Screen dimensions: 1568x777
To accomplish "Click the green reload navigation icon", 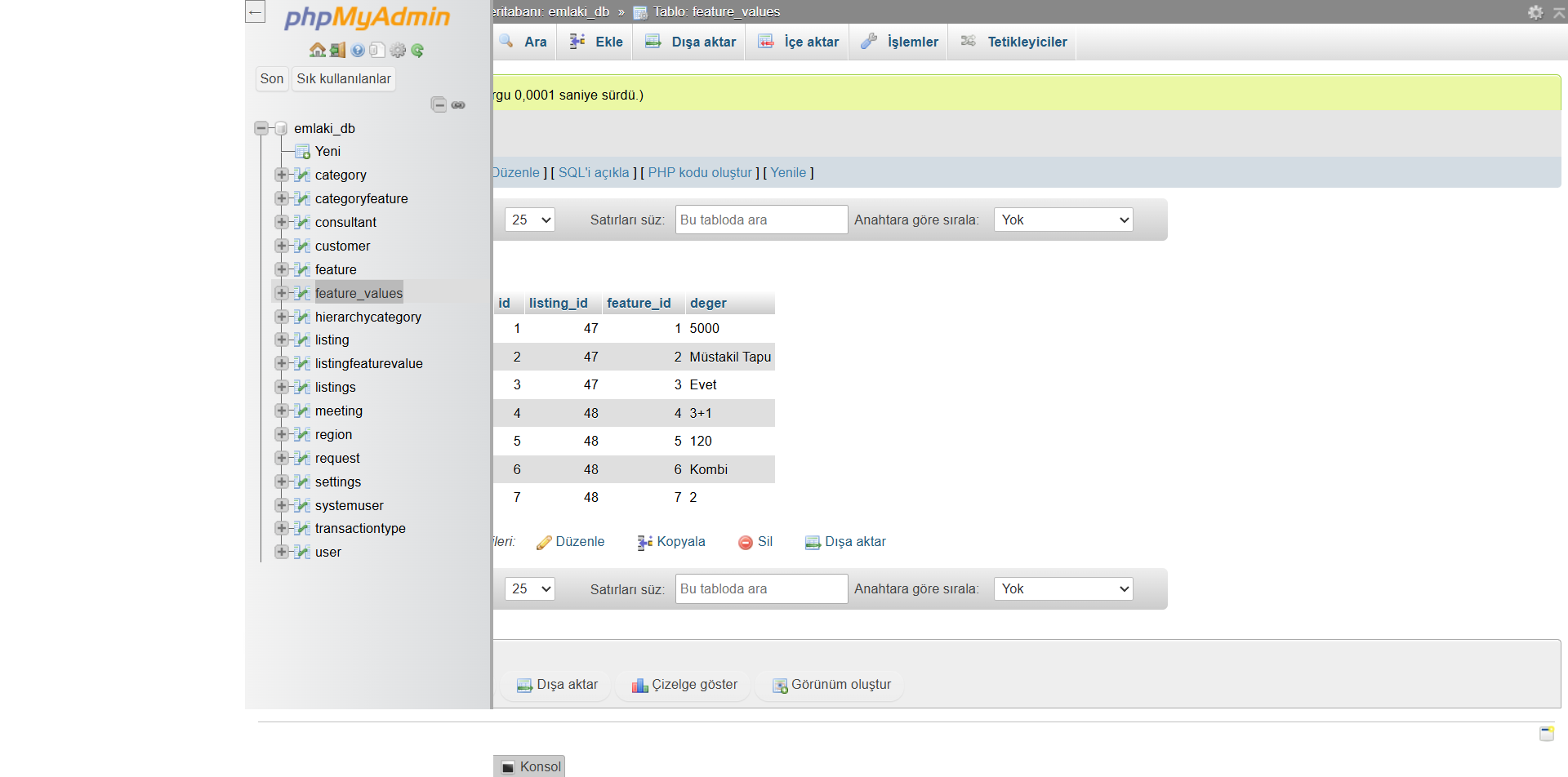I will point(418,51).
